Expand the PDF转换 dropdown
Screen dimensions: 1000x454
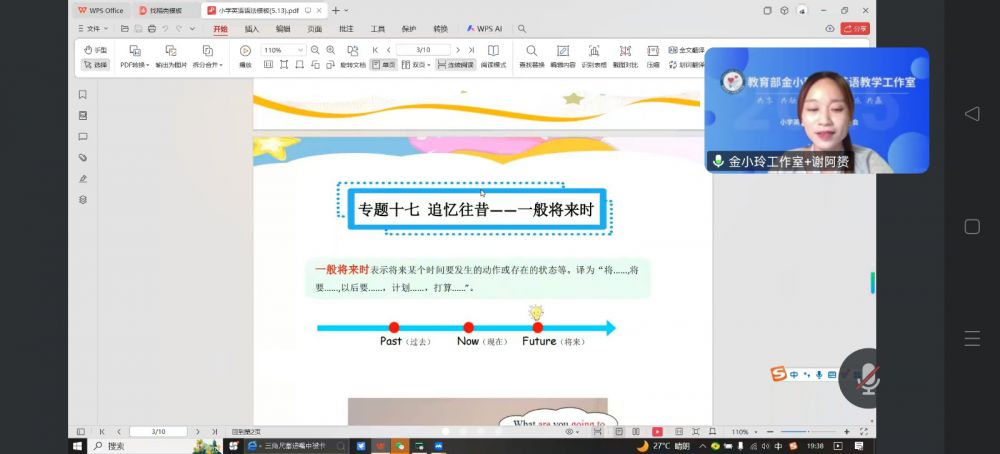tap(135, 64)
